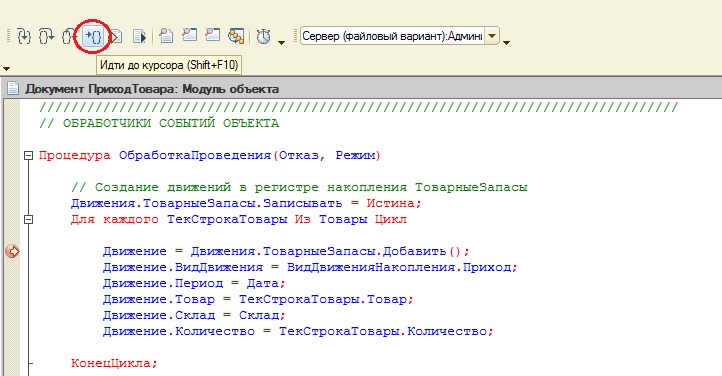Click the comment Создание движений в регистре накопления

pos(299,187)
